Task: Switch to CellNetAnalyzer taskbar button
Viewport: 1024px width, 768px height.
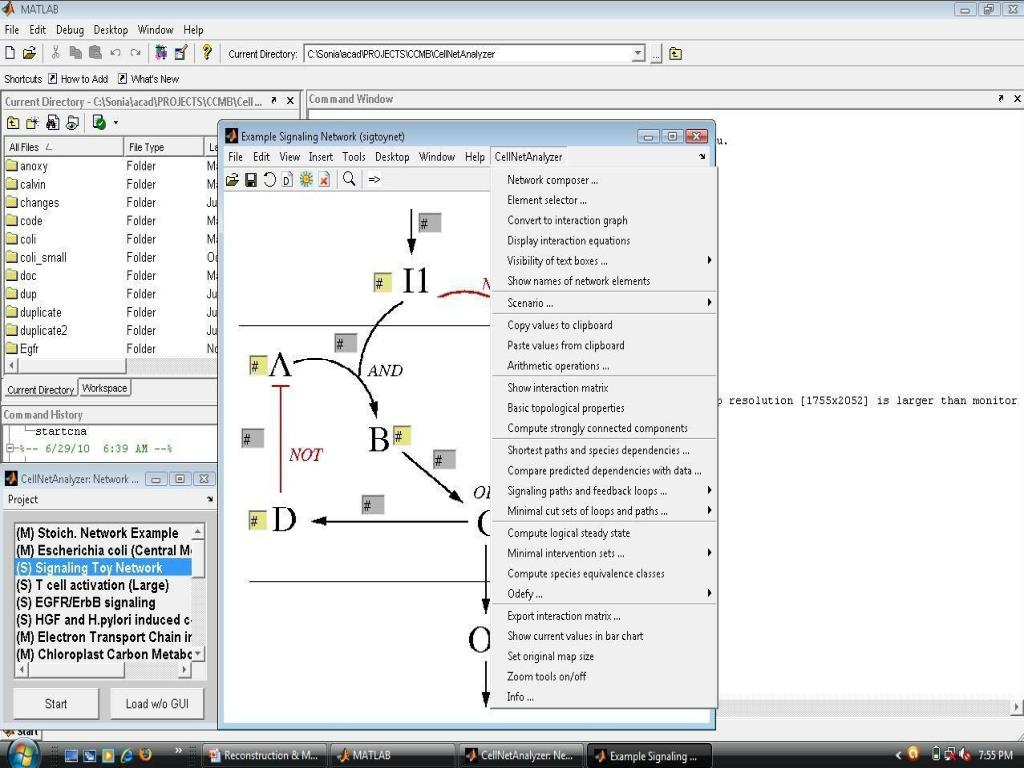Action: 520,756
